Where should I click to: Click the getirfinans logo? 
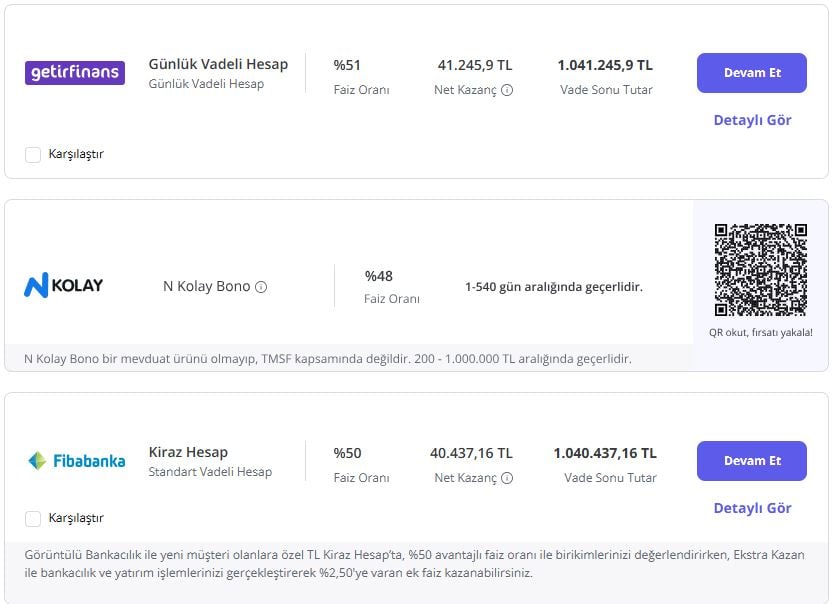pos(74,71)
